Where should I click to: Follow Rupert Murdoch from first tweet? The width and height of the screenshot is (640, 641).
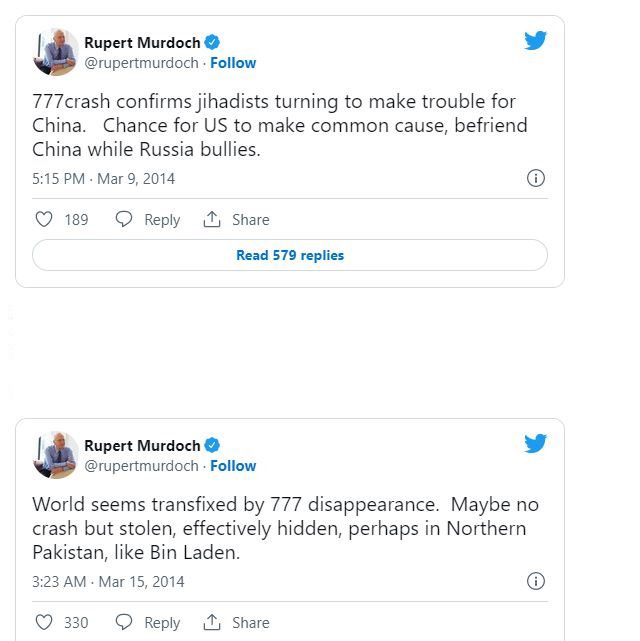point(233,63)
